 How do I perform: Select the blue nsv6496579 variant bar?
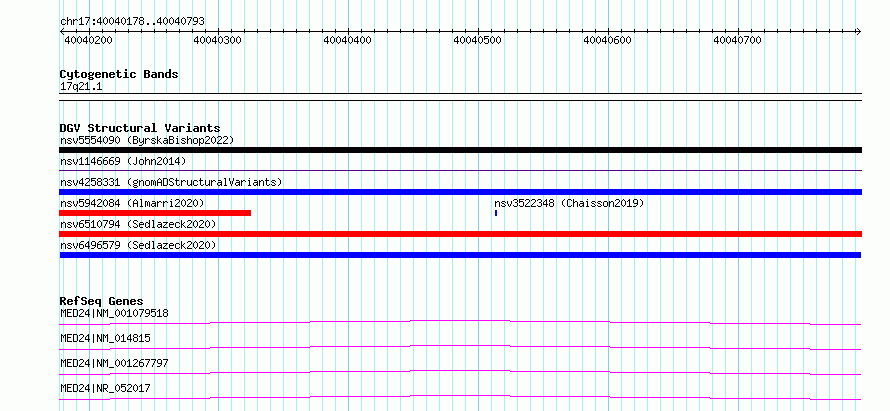(x=460, y=255)
